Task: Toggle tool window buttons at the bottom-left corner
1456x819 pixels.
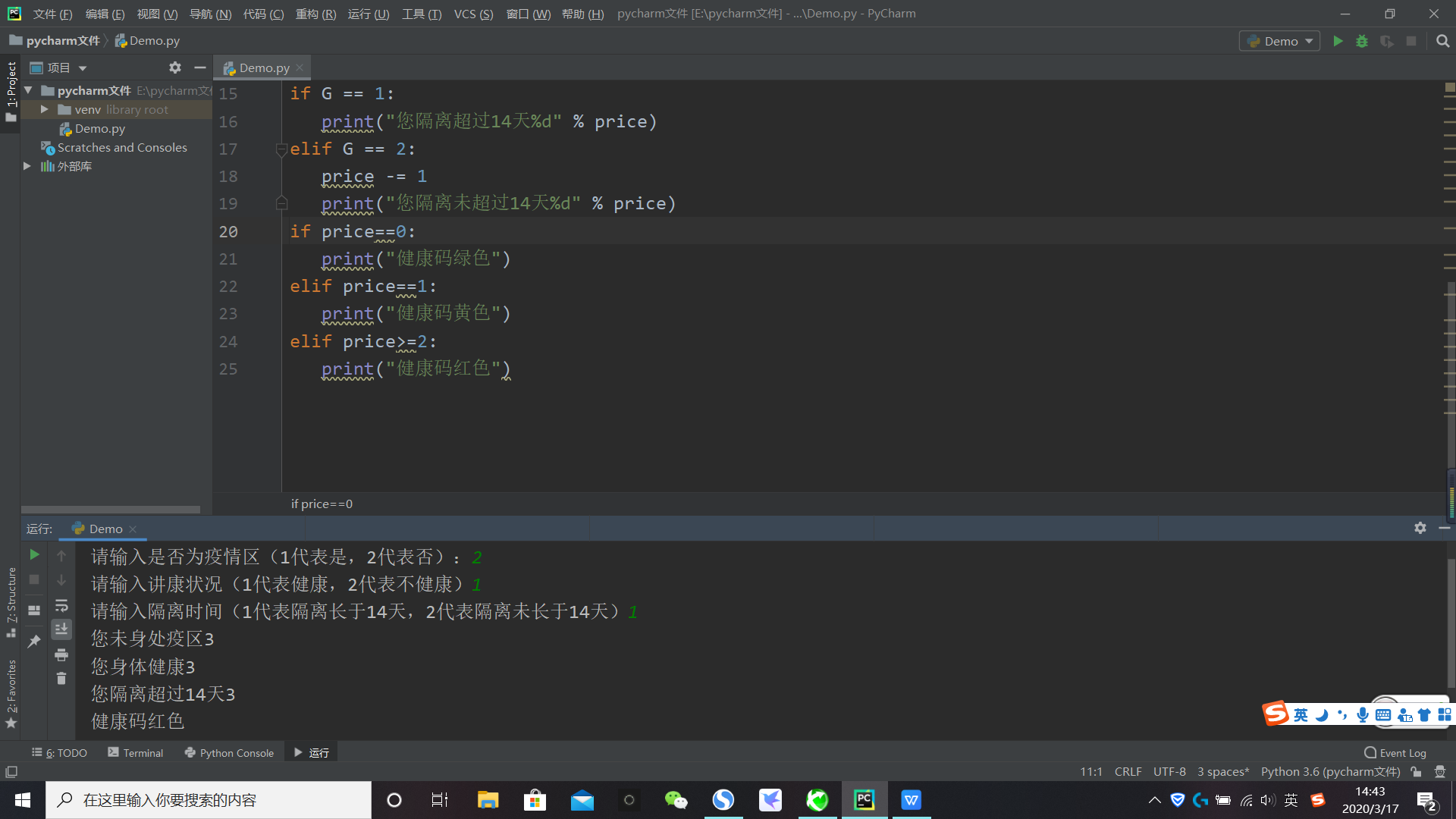Action: coord(11,772)
